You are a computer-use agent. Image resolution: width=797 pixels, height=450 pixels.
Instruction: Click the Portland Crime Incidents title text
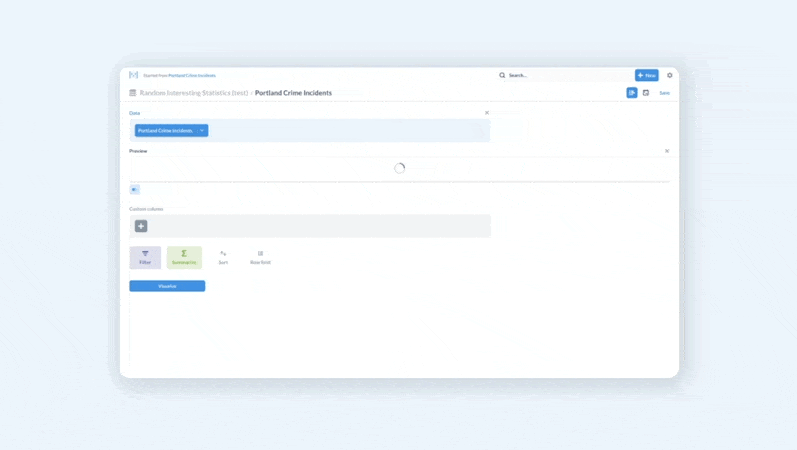(293, 93)
